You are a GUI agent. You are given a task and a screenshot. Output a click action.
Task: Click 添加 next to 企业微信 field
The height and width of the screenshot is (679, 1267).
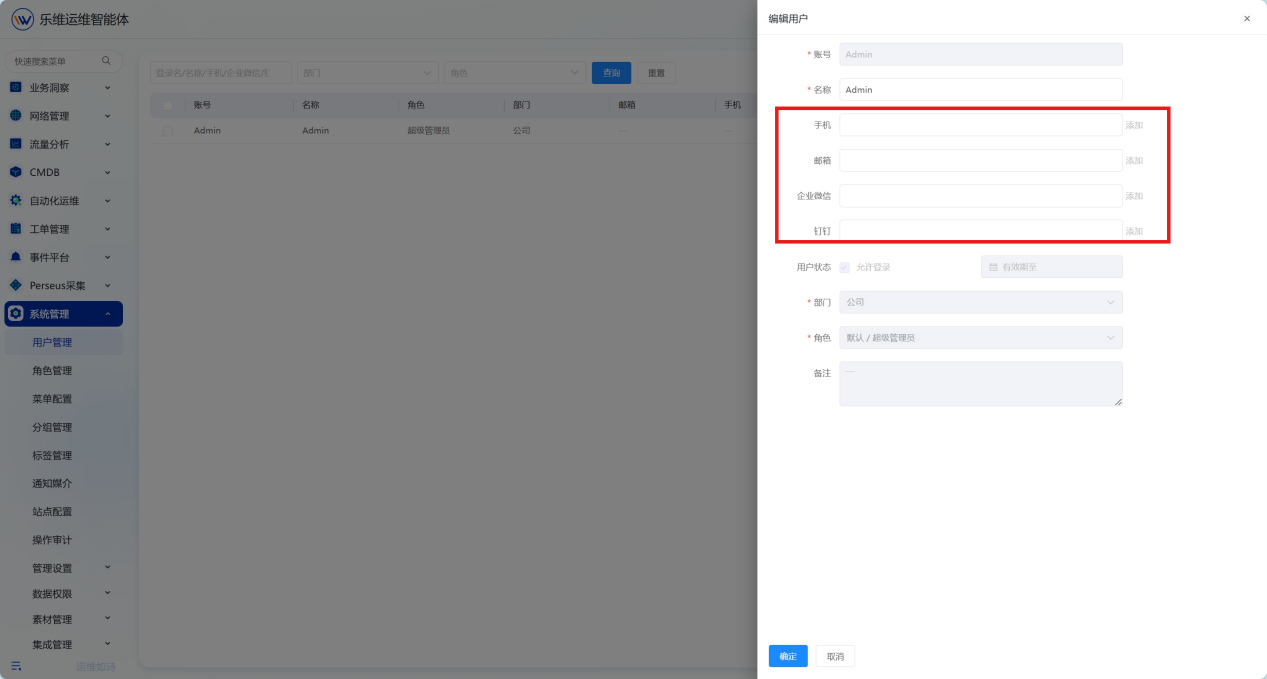(1134, 196)
